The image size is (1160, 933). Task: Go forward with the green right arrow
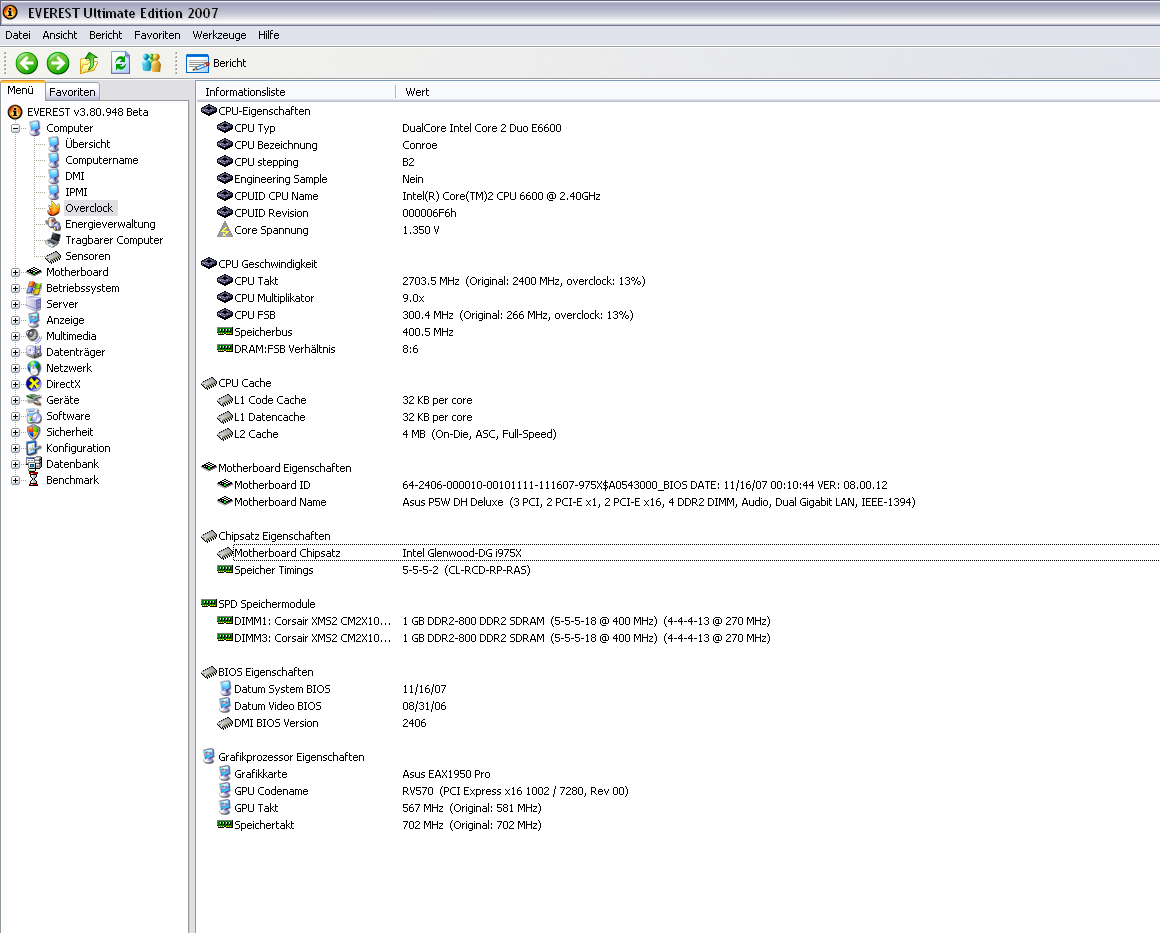pos(58,63)
